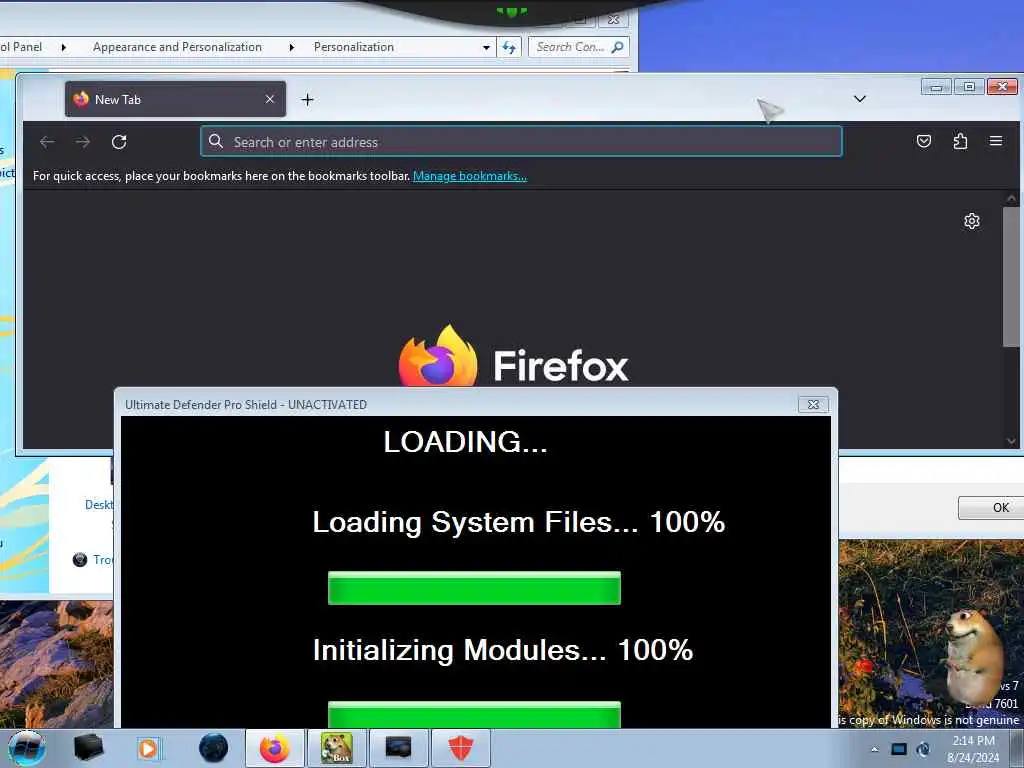Open the black box app in taskbar

pos(88,748)
